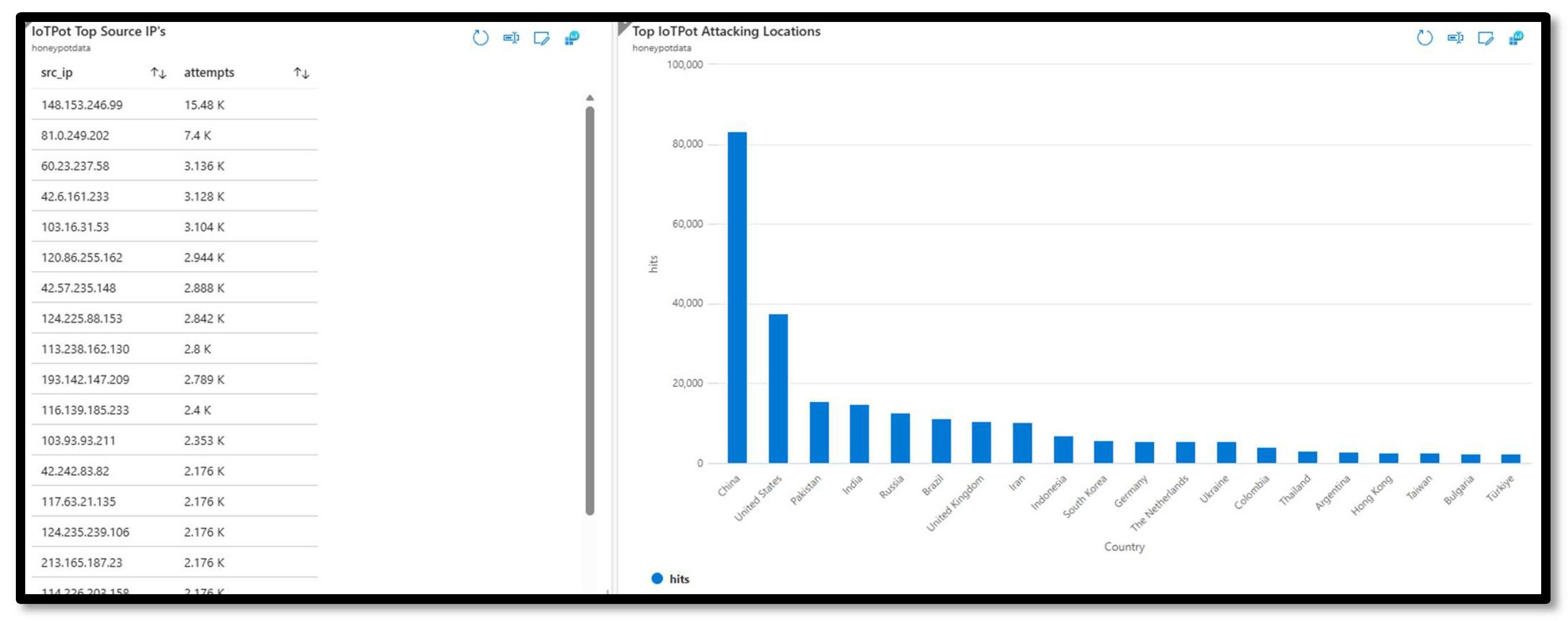Click the South Korea label on the chart axis
This screenshot has width=1568, height=621.
1084,496
